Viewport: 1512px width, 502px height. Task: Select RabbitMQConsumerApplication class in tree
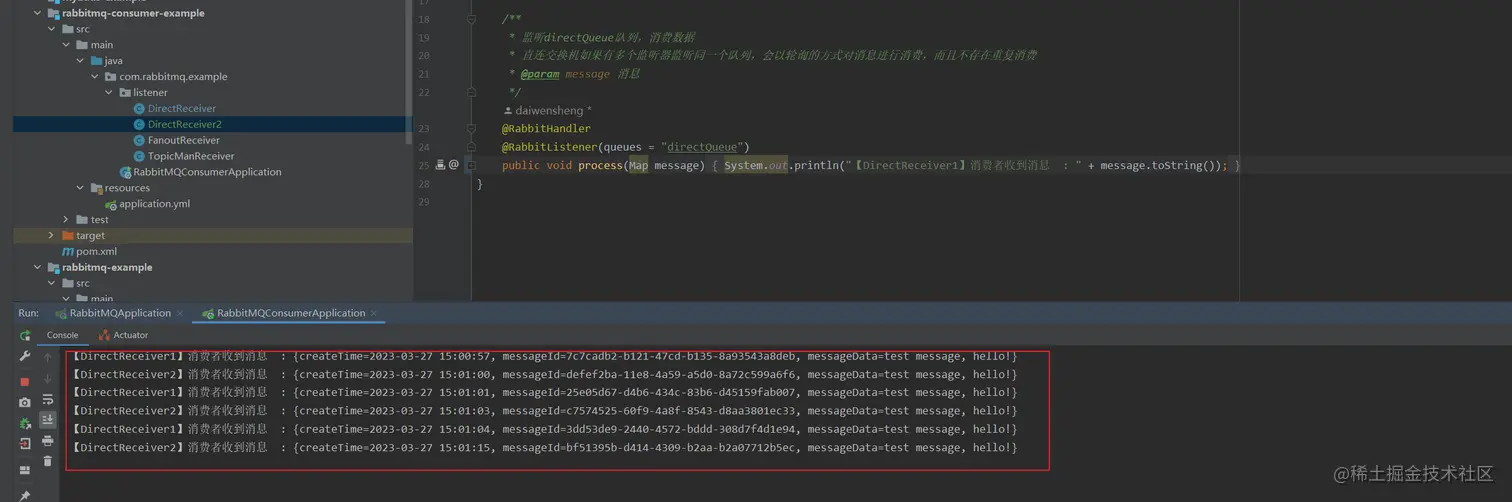207,172
